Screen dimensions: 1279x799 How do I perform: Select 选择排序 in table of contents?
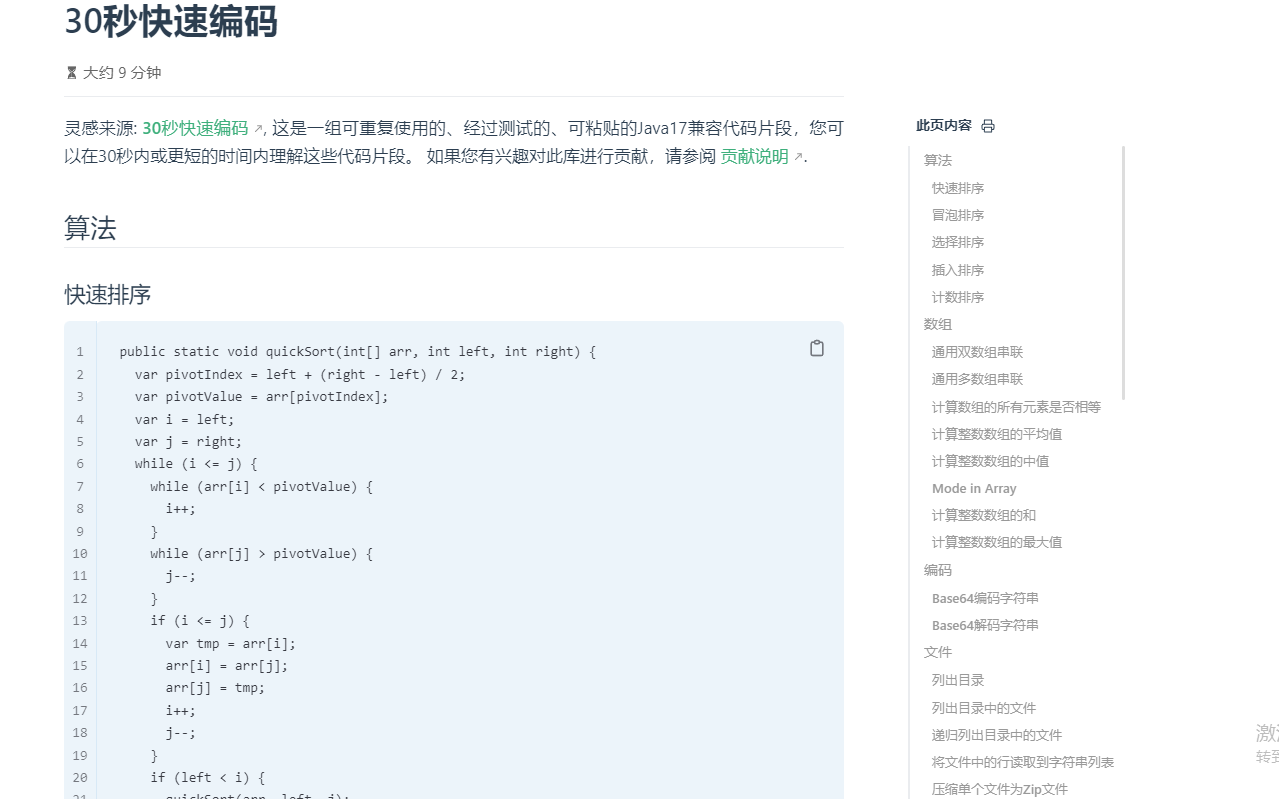958,242
